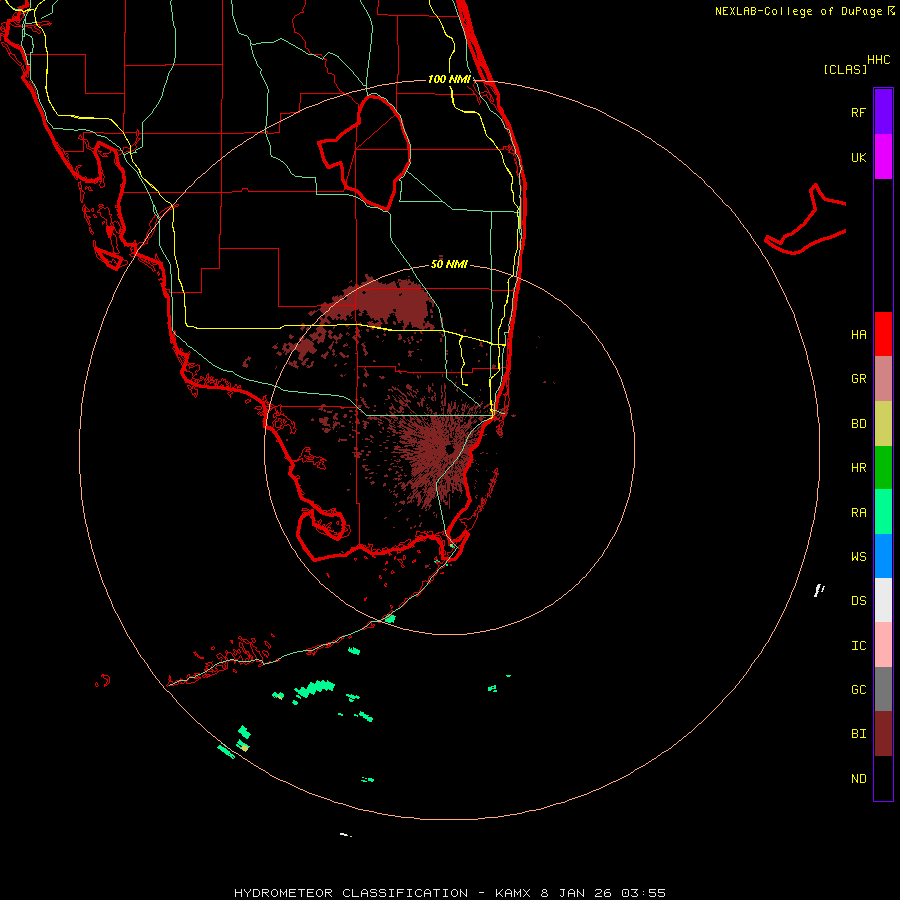Click the white DS legend swatch
The image size is (900, 900).
tap(883, 600)
